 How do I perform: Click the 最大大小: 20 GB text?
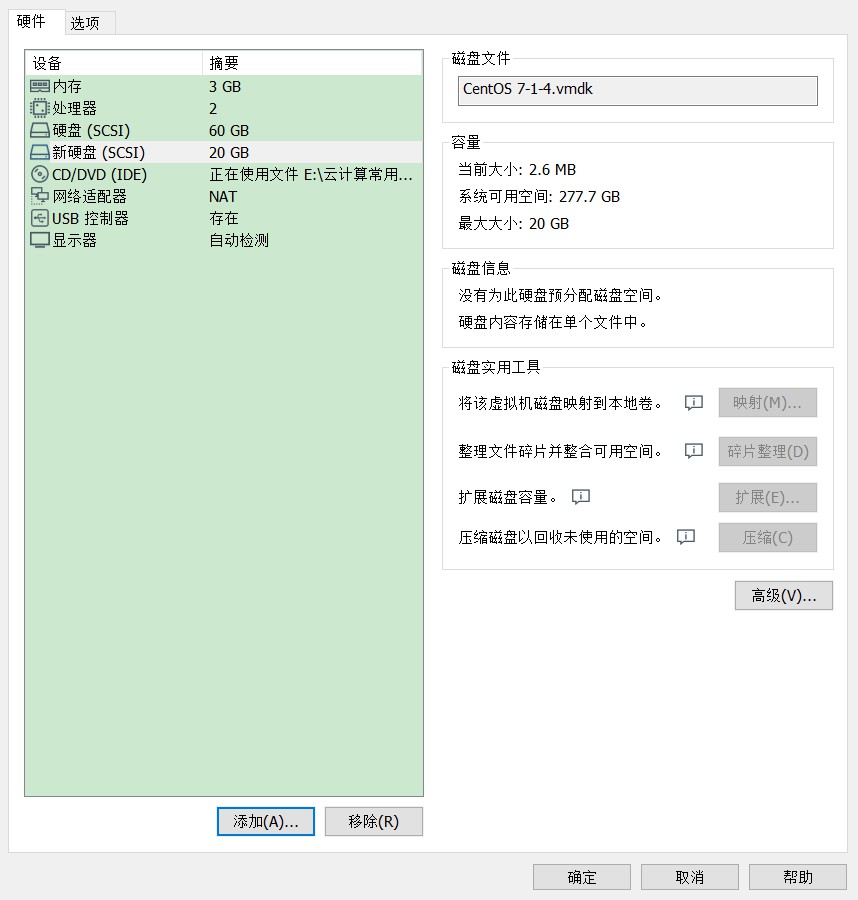coord(513,224)
